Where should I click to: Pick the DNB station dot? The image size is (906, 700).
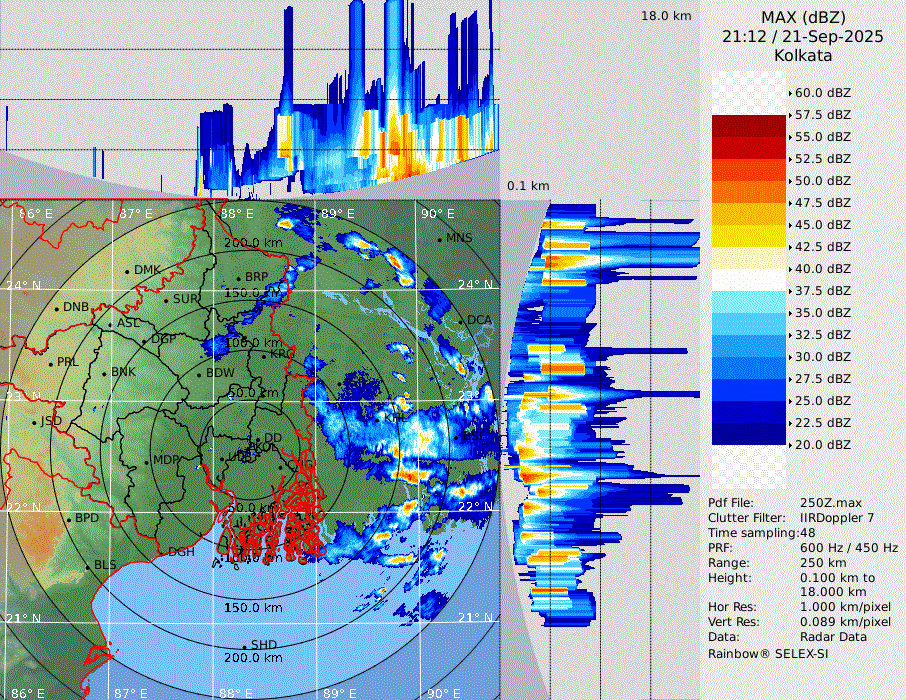click(57, 308)
